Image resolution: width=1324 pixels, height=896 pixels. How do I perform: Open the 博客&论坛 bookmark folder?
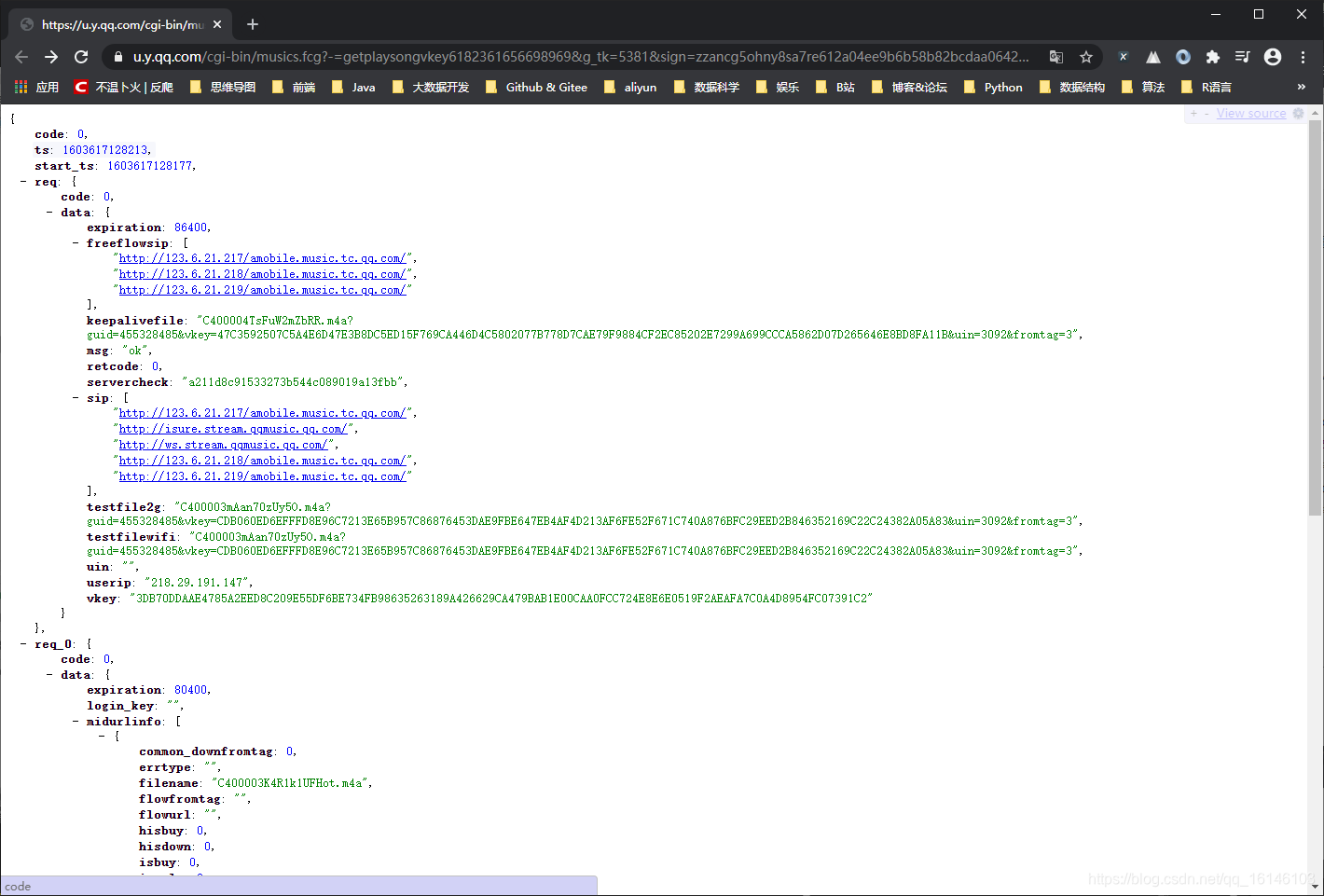coord(909,87)
